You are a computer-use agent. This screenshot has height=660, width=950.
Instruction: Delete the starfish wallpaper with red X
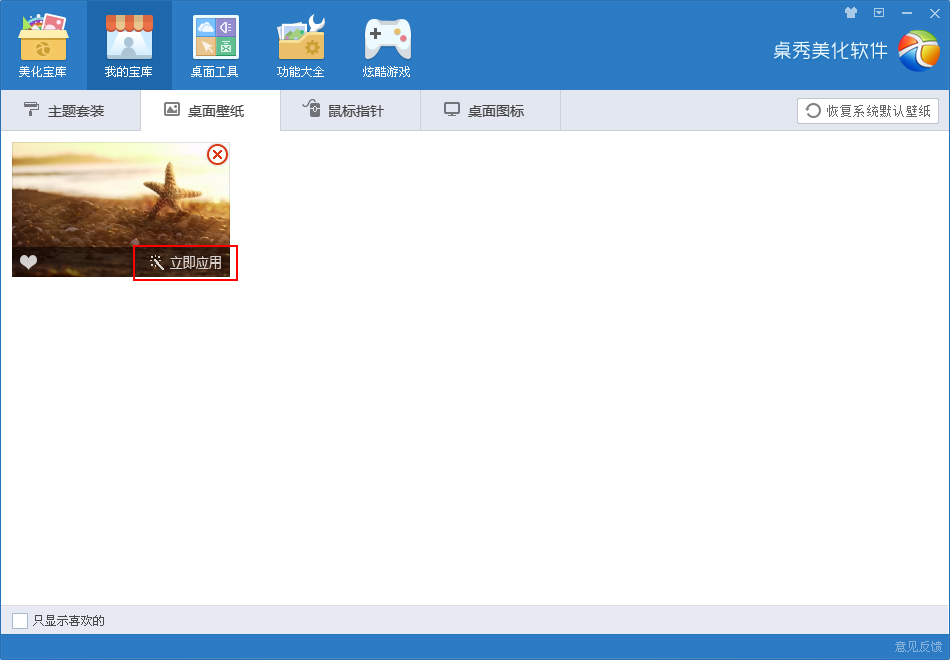pyautogui.click(x=218, y=155)
